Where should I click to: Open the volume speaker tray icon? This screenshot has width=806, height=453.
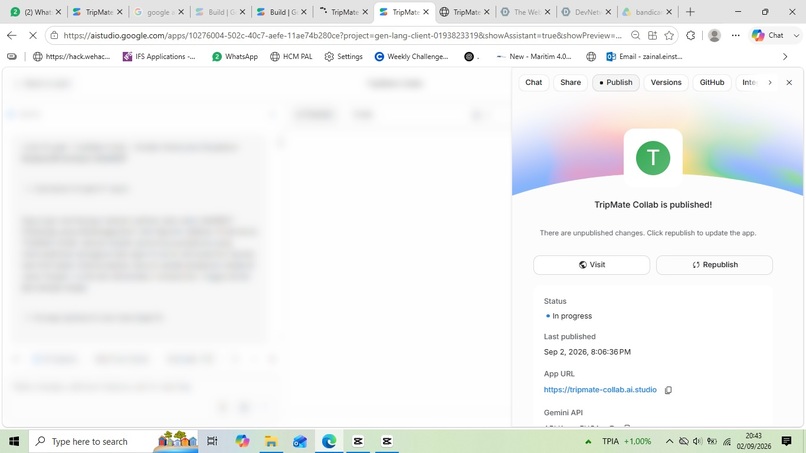click(697, 441)
